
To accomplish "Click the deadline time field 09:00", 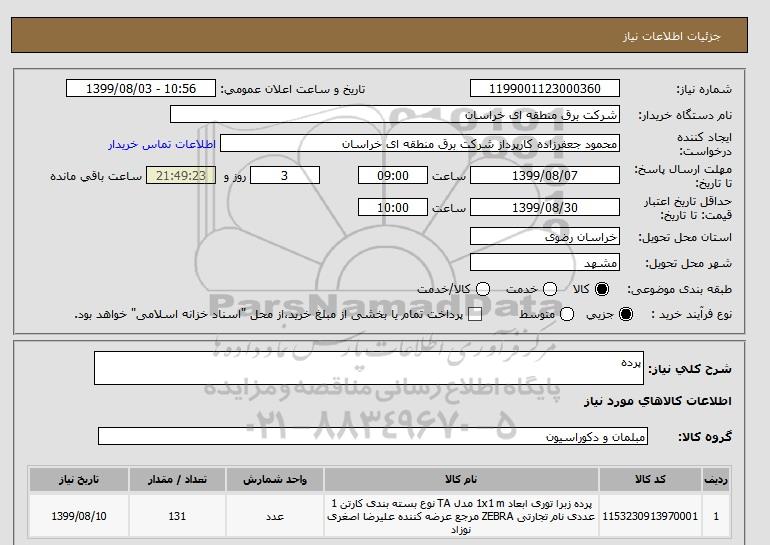I will click(x=393, y=175).
